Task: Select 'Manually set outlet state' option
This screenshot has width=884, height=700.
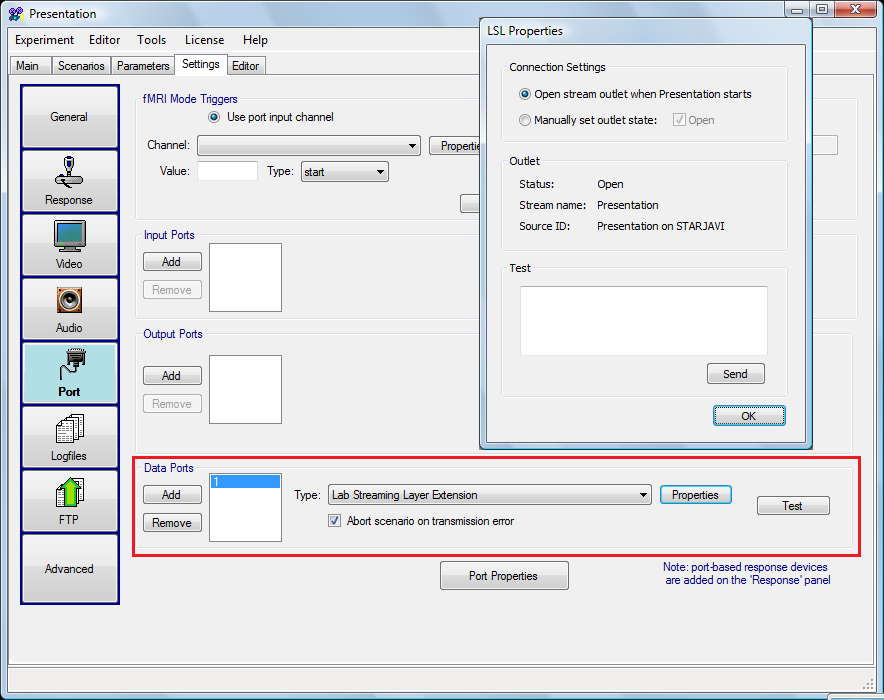Action: coord(526,120)
